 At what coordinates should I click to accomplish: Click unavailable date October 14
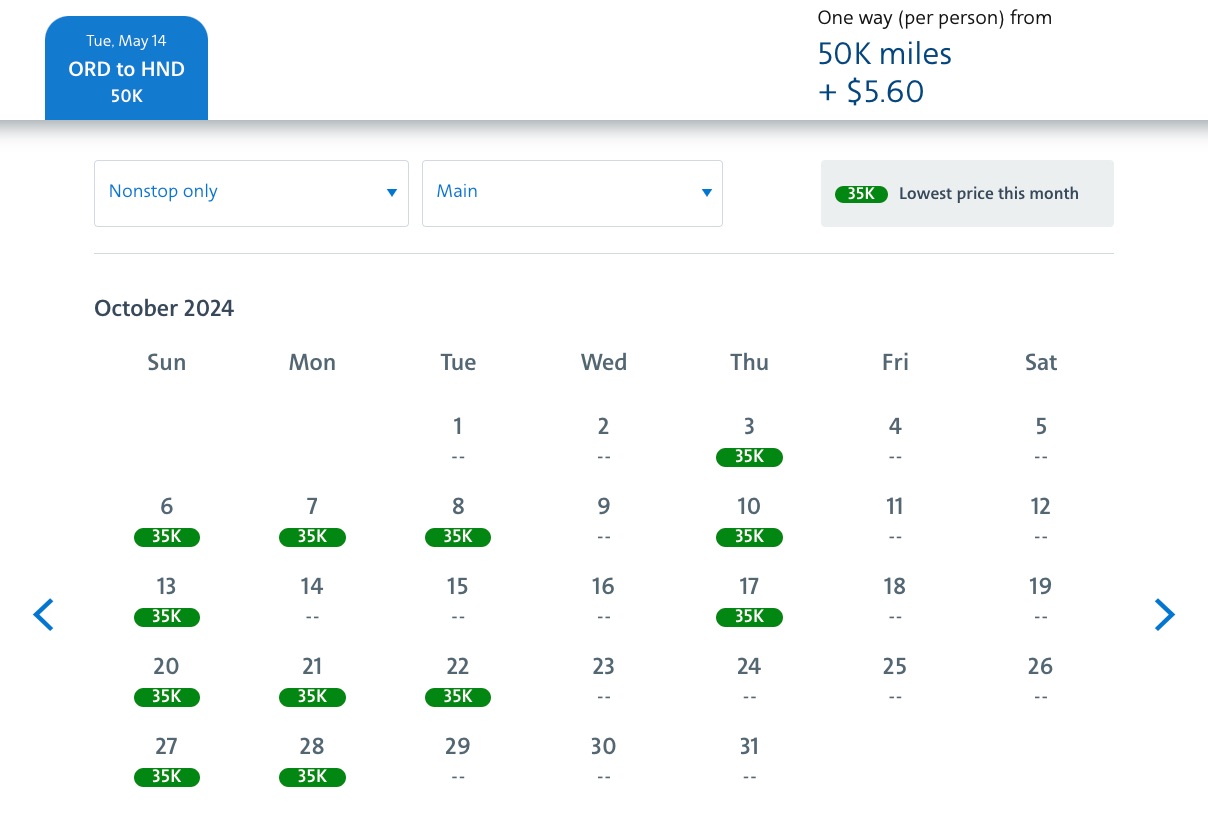coord(312,601)
